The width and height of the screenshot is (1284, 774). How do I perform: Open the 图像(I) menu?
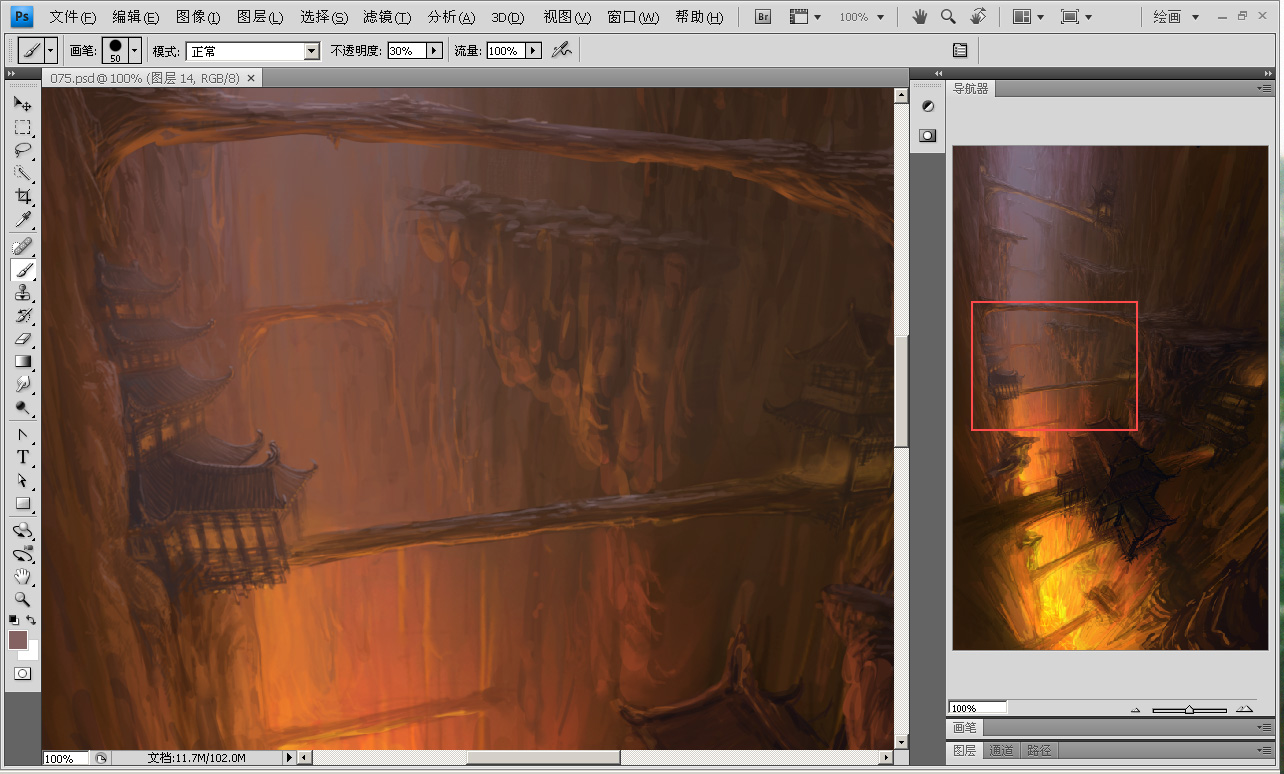point(198,17)
